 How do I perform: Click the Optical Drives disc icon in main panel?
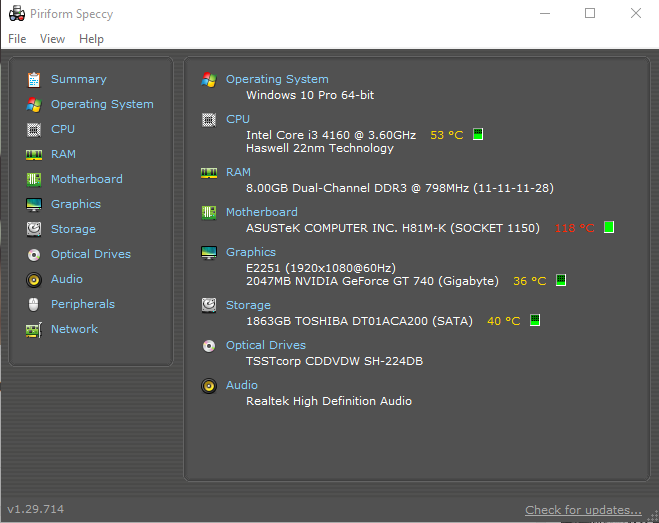click(209, 346)
